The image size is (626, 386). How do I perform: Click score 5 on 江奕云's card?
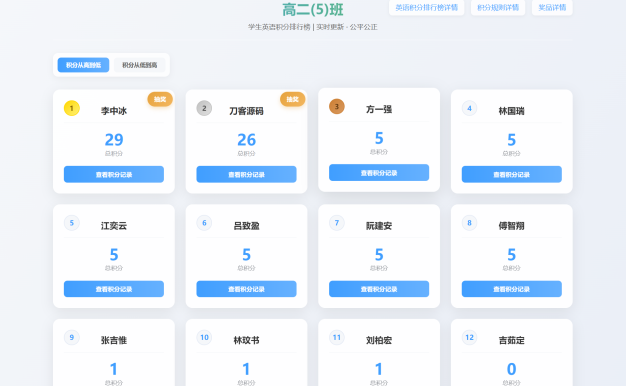[x=114, y=254]
